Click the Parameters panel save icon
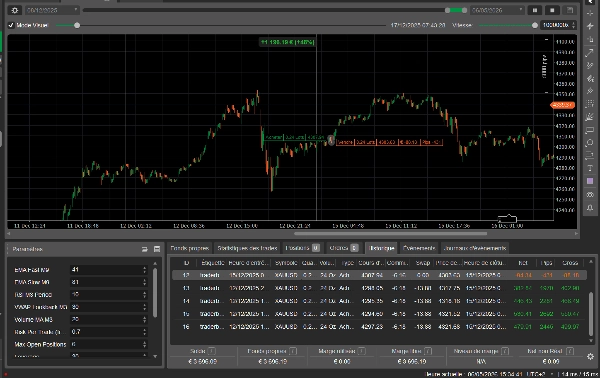This screenshot has height=378, width=600. (x=157, y=249)
